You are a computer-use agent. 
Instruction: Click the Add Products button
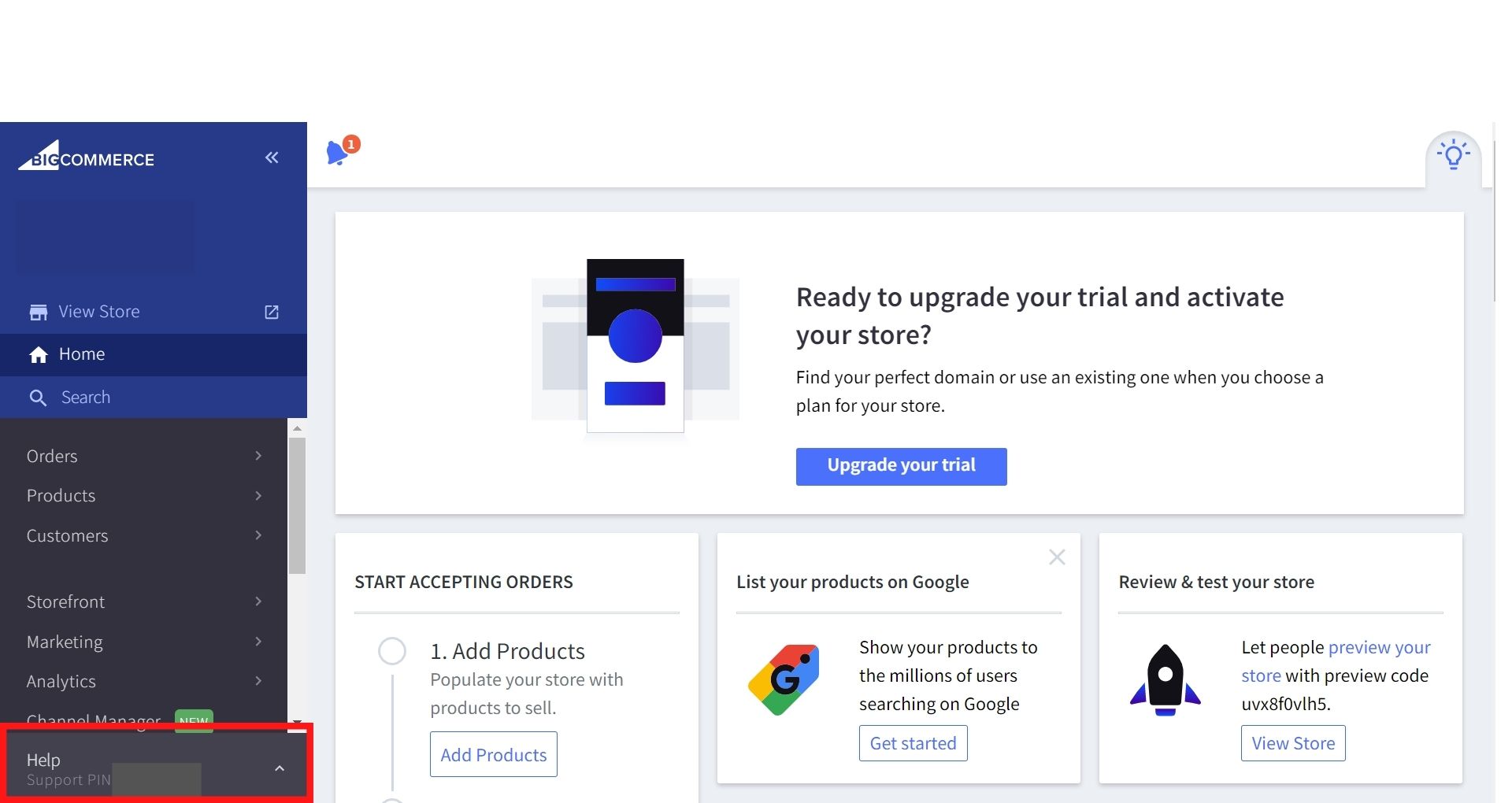click(x=493, y=753)
